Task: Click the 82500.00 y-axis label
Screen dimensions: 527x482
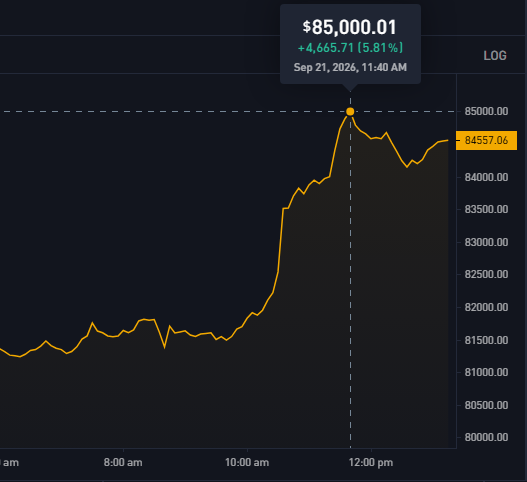Action: point(486,274)
